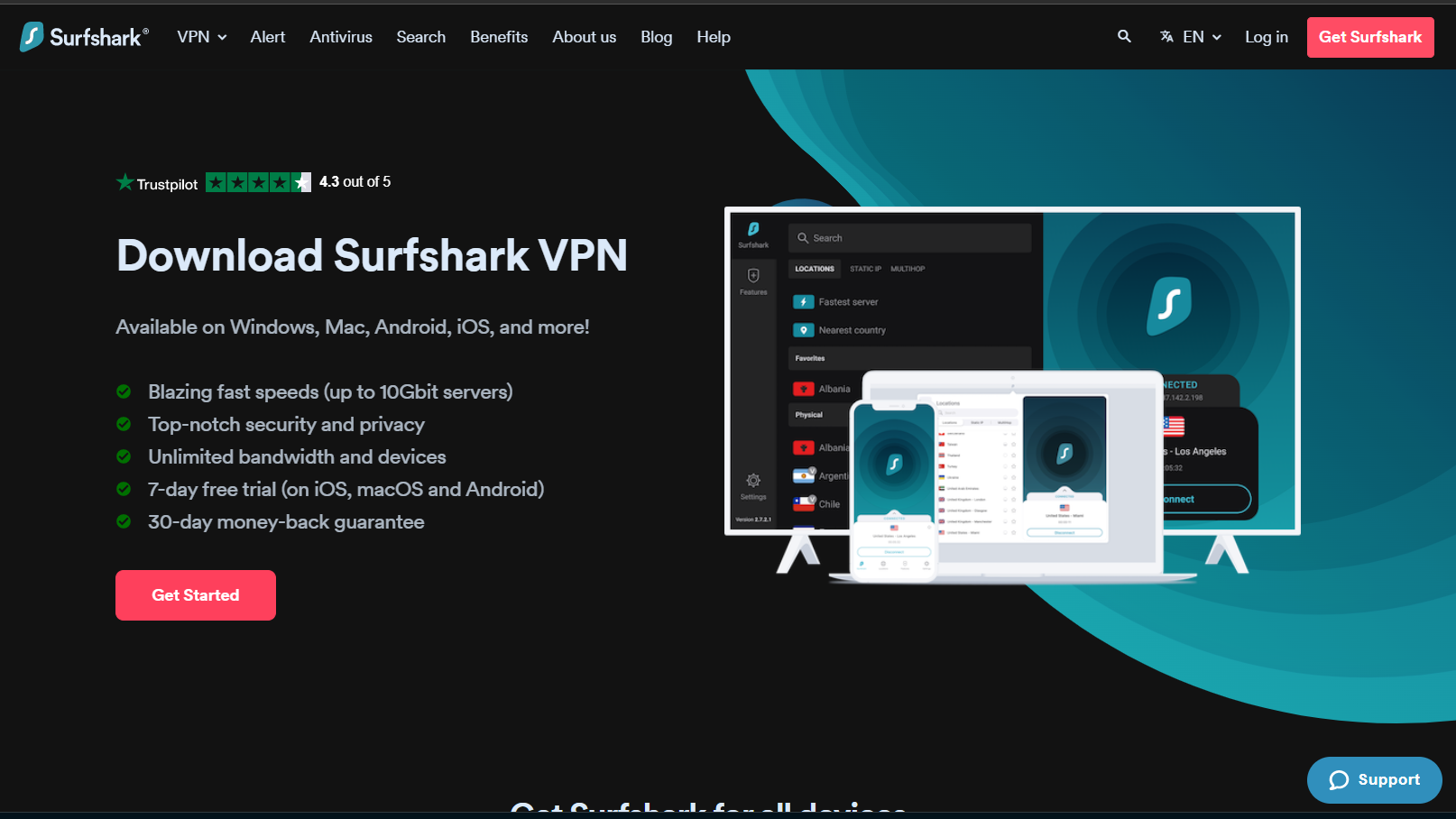The image size is (1456, 819).
Task: Click the Log in link
Action: 1267,37
